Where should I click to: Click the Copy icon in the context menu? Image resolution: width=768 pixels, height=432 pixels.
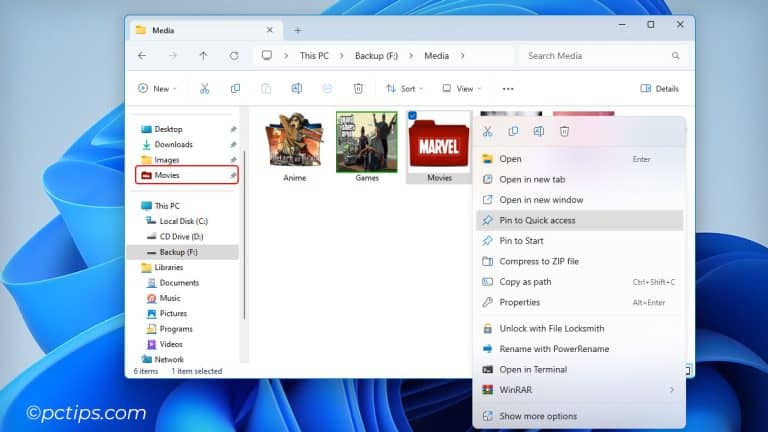(x=513, y=131)
